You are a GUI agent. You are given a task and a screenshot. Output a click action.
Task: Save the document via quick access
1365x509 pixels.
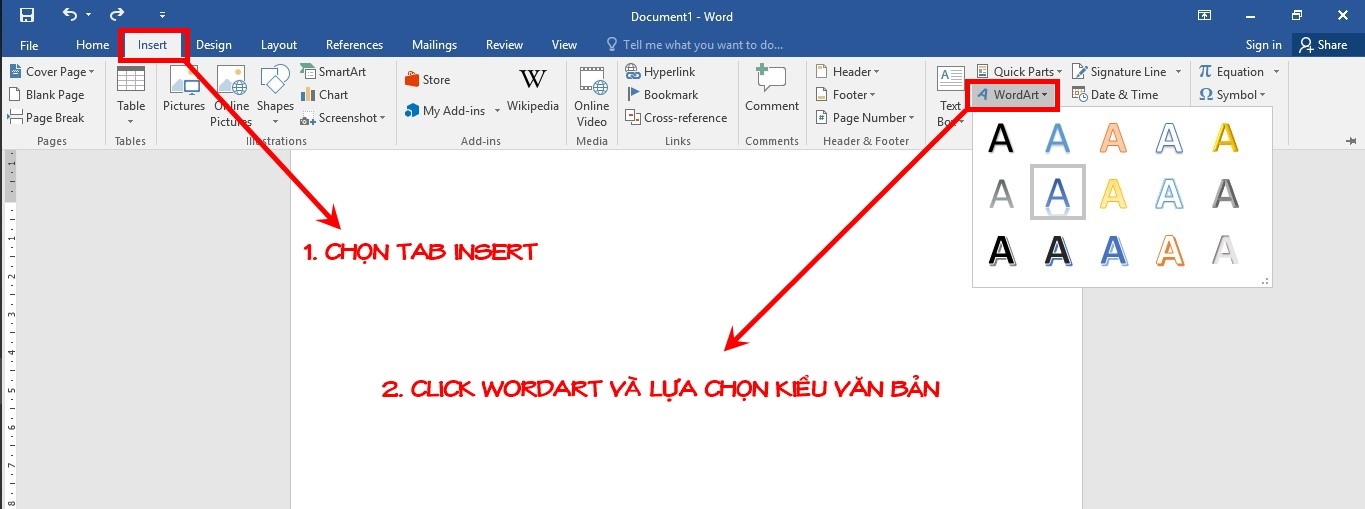click(x=27, y=15)
